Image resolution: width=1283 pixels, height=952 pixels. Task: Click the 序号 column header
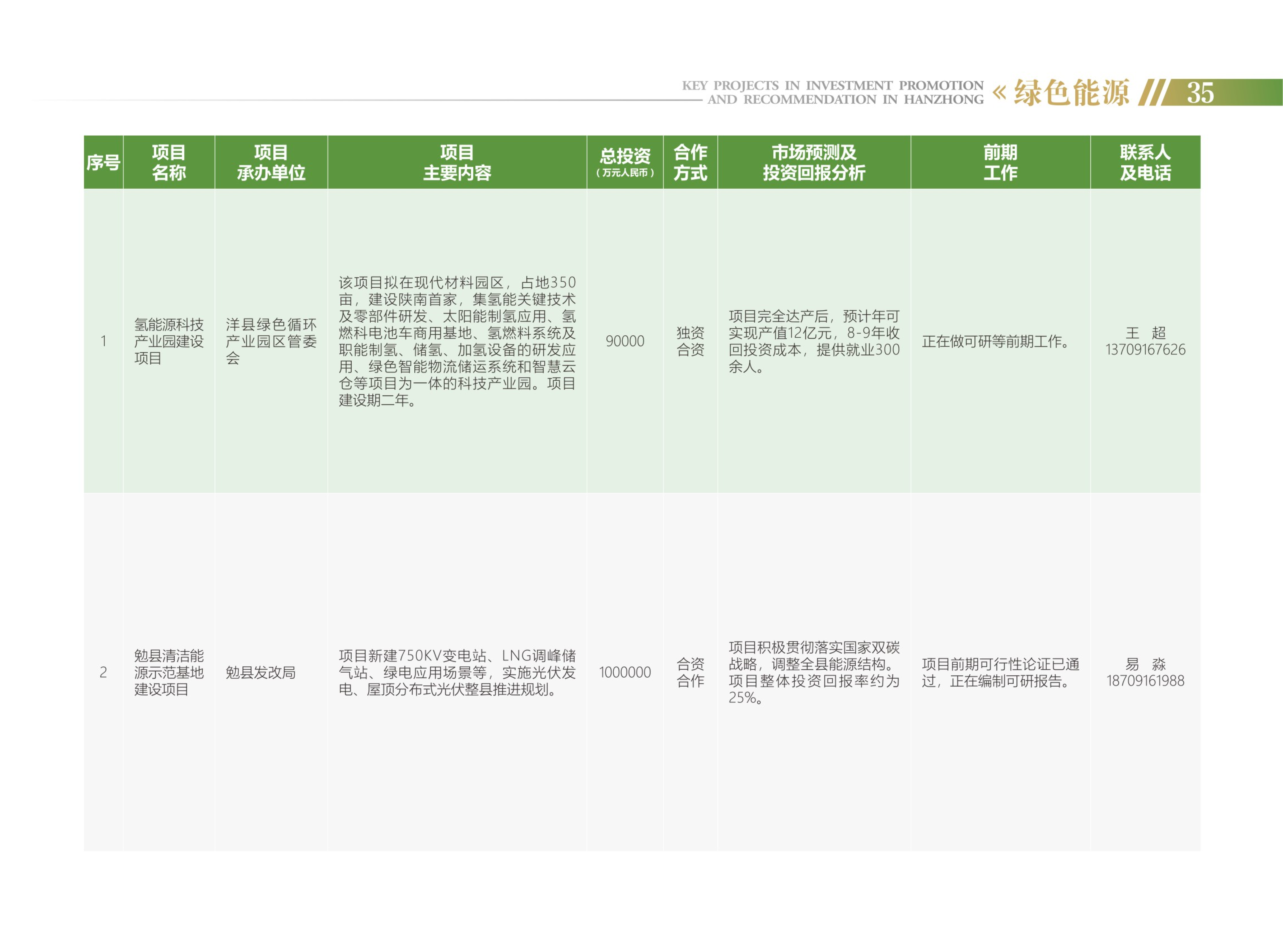103,163
